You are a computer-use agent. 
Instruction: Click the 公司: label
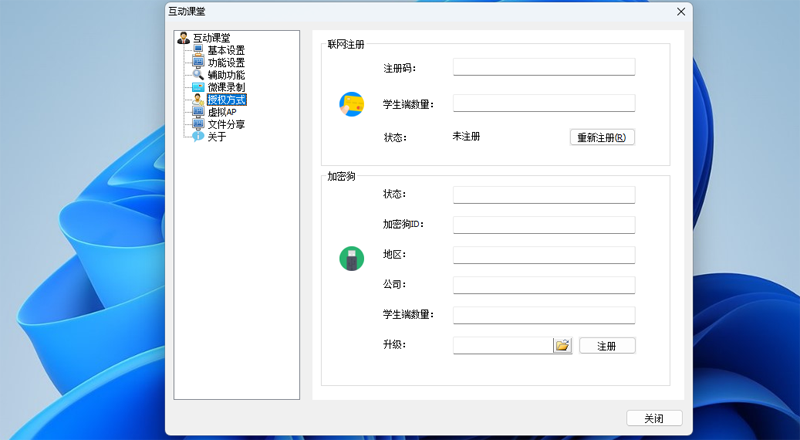394,284
